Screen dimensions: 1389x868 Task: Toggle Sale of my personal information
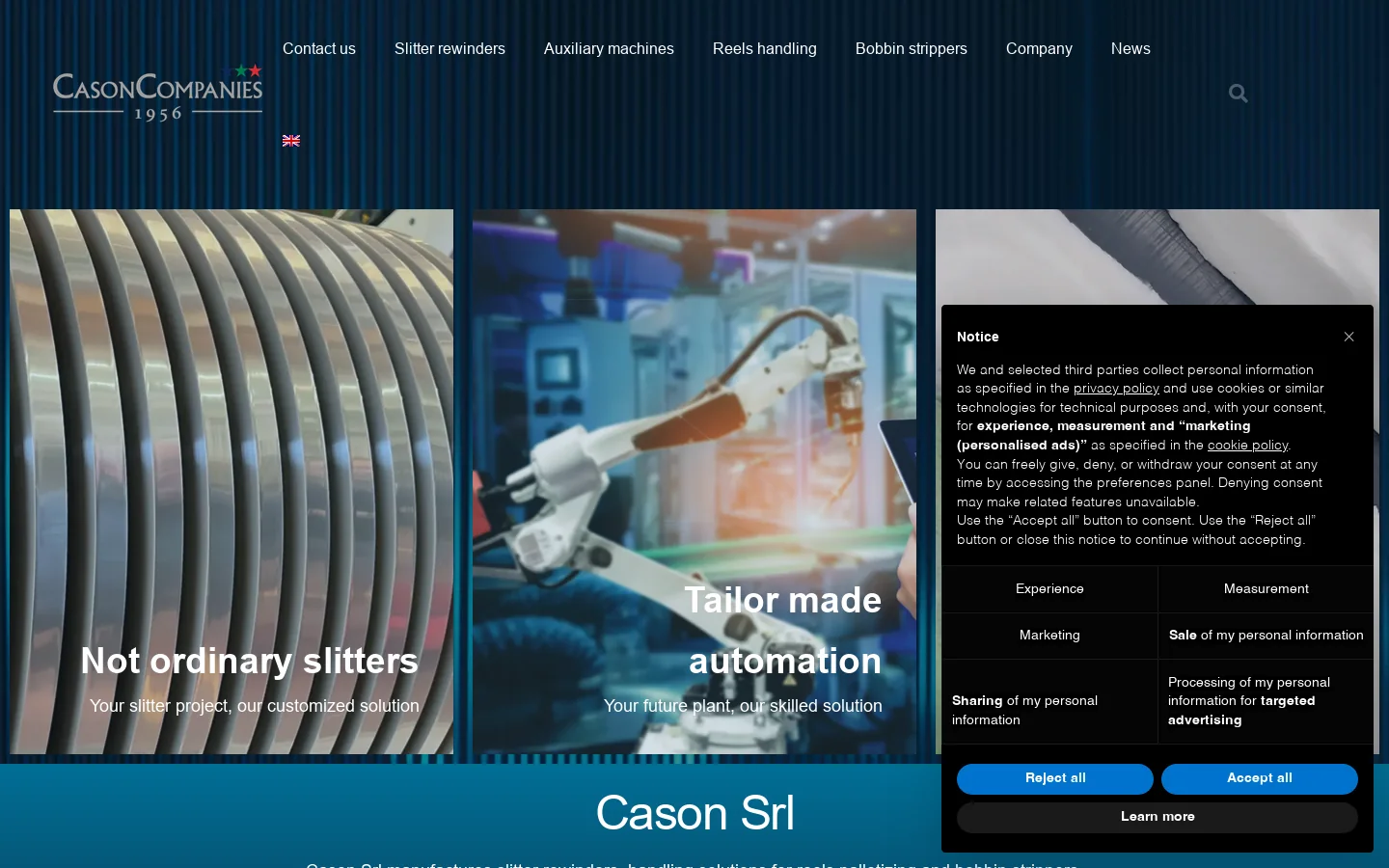coord(1266,636)
